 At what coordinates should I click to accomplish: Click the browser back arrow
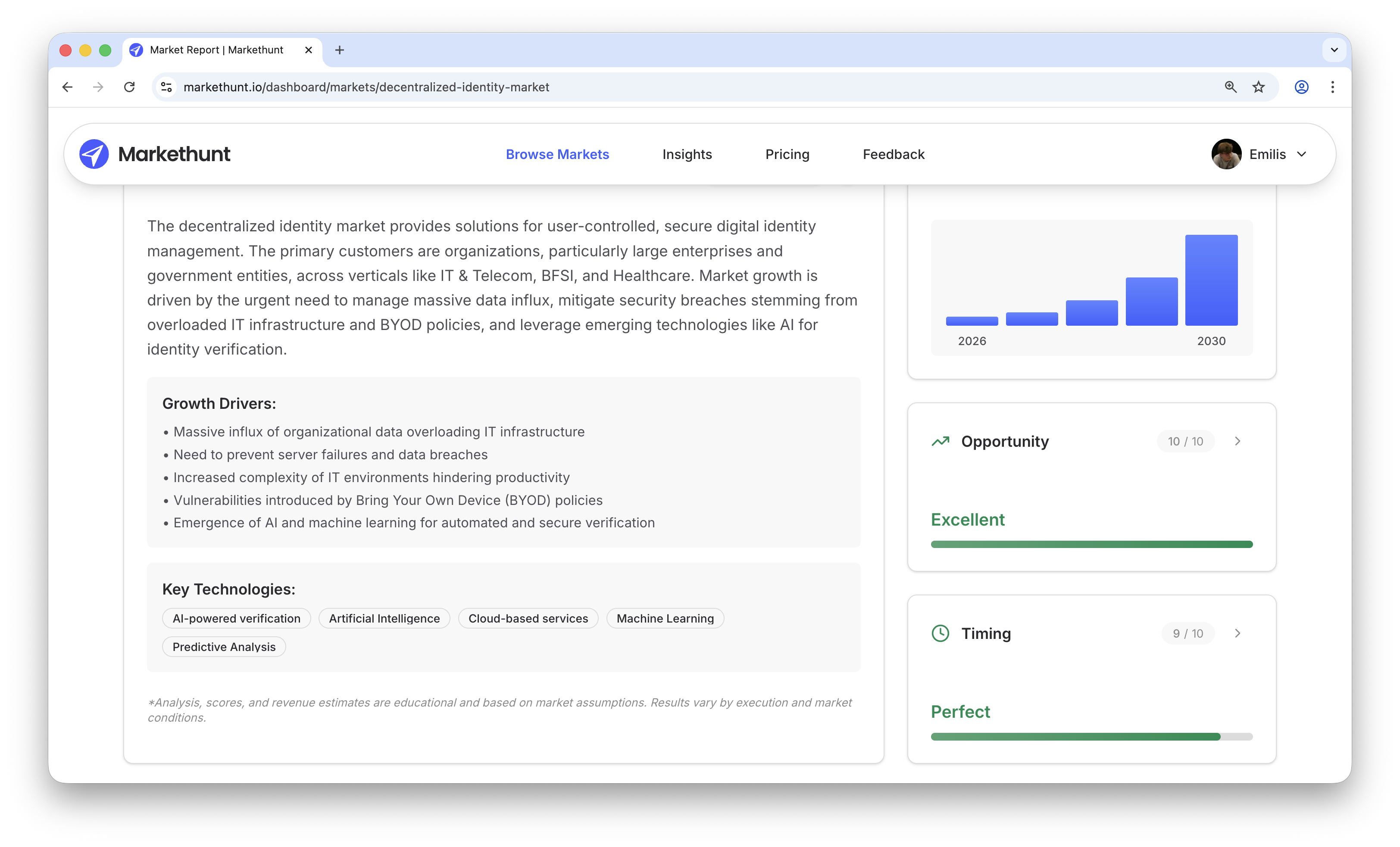[68, 87]
